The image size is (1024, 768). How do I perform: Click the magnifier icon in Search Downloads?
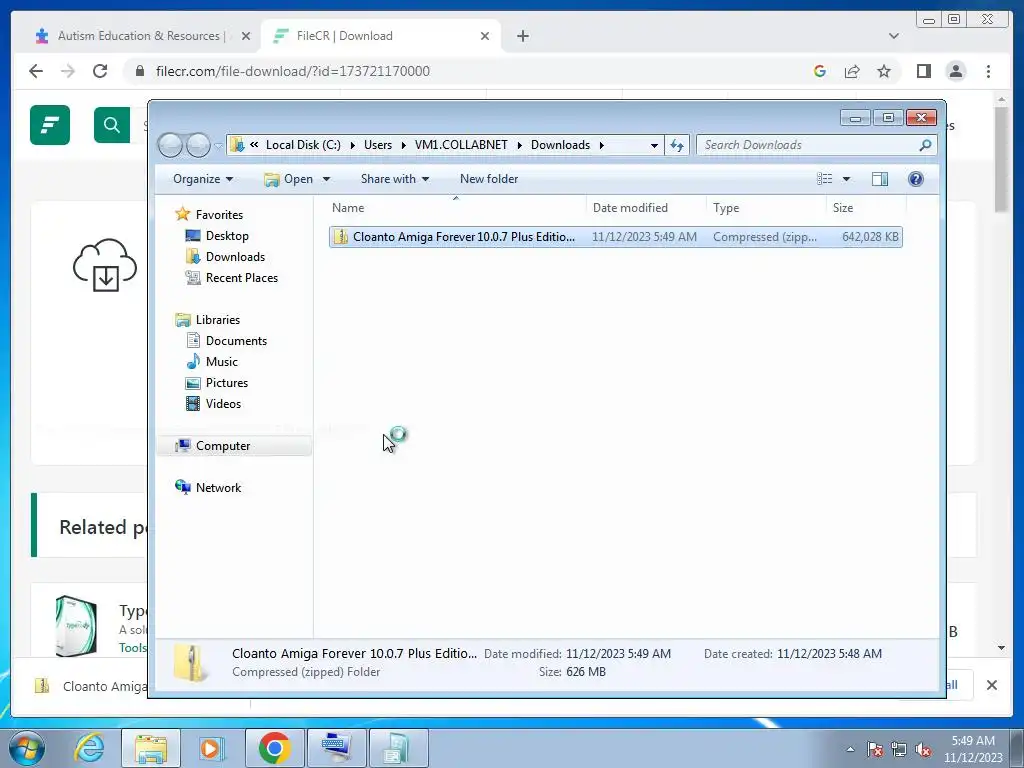[x=925, y=145]
